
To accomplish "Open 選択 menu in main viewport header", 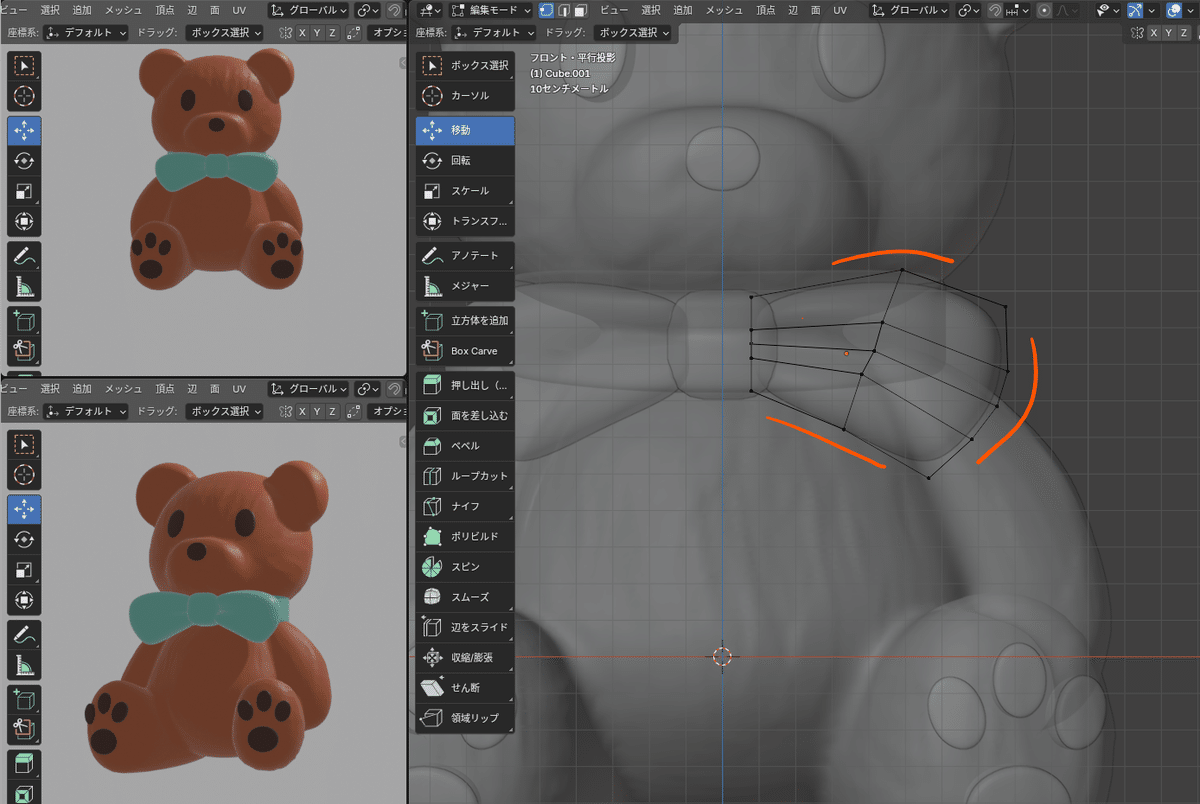I will (651, 10).
